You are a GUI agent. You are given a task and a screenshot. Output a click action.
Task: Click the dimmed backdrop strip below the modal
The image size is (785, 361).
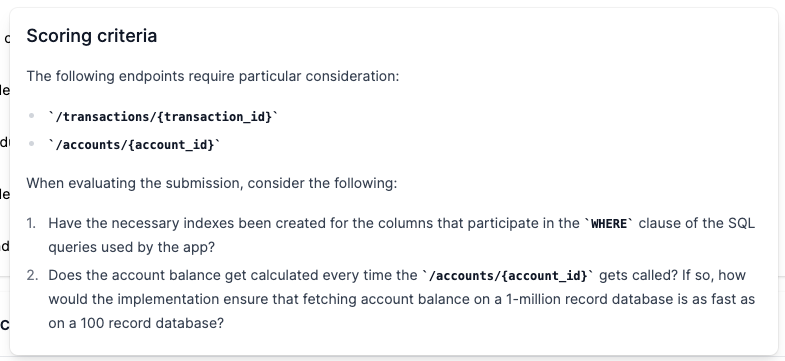pyautogui.click(x=392, y=358)
